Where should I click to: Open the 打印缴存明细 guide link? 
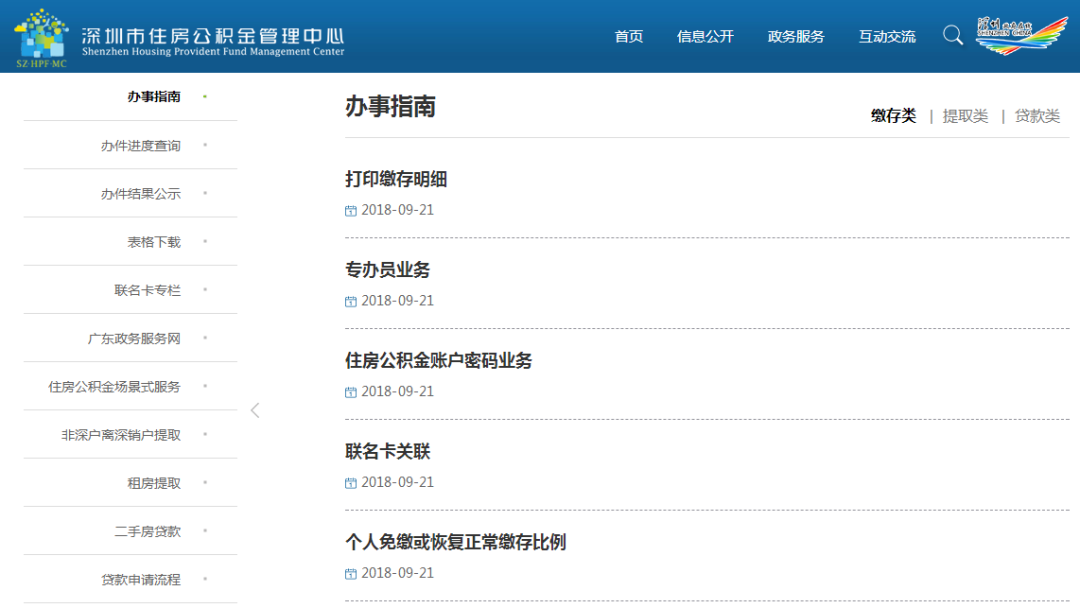coord(396,180)
